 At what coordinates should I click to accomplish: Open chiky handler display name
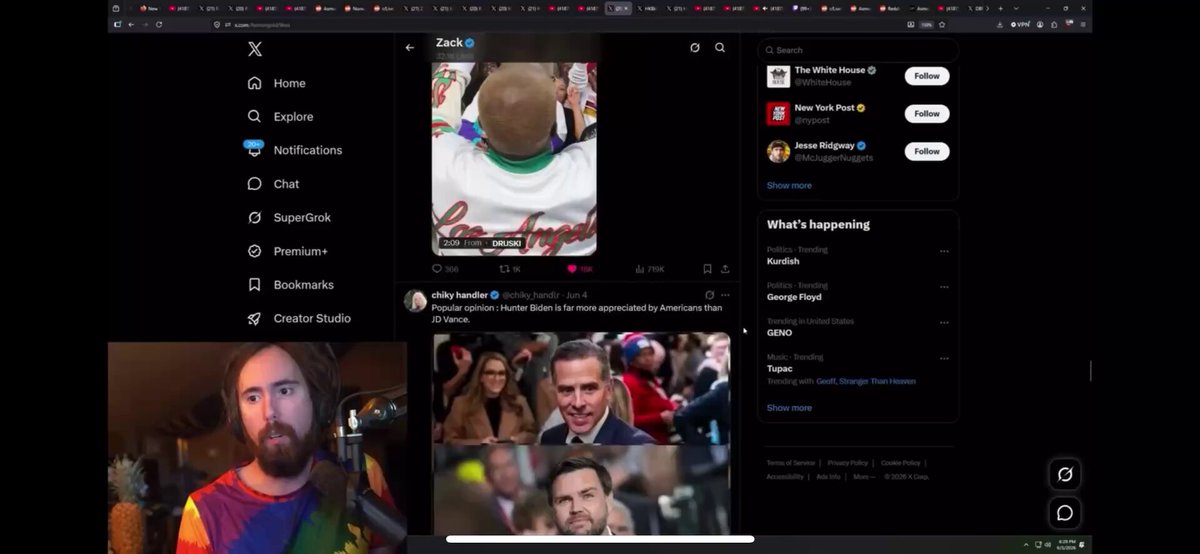pyautogui.click(x=460, y=295)
